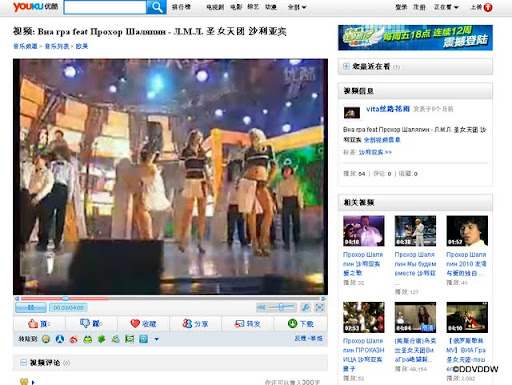
Task: Click the 反馈·举报 report link
Action: point(308,338)
